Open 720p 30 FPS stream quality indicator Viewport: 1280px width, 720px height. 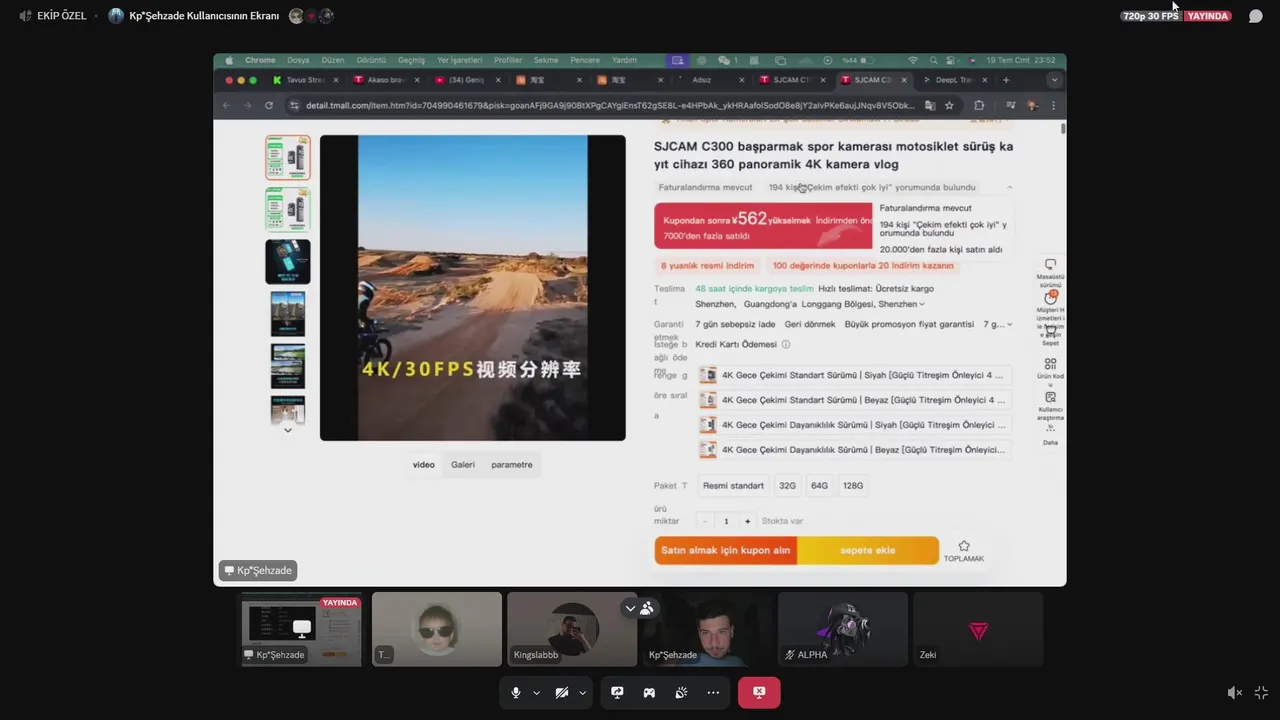(1150, 16)
